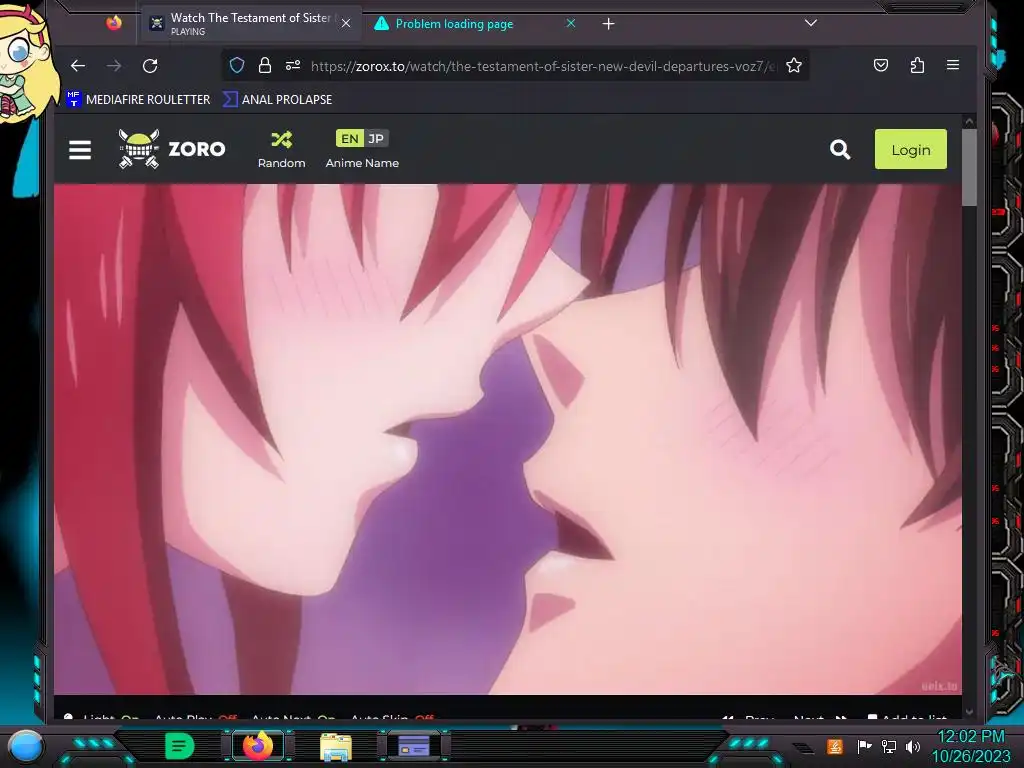Viewport: 1024px width, 768px height.
Task: Open File Explorer on taskbar
Action: [336, 746]
